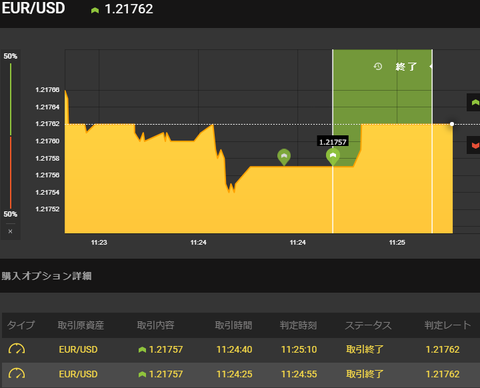Click the gauge icon in the 11:24:40 row
The image size is (480, 388).
(17, 349)
